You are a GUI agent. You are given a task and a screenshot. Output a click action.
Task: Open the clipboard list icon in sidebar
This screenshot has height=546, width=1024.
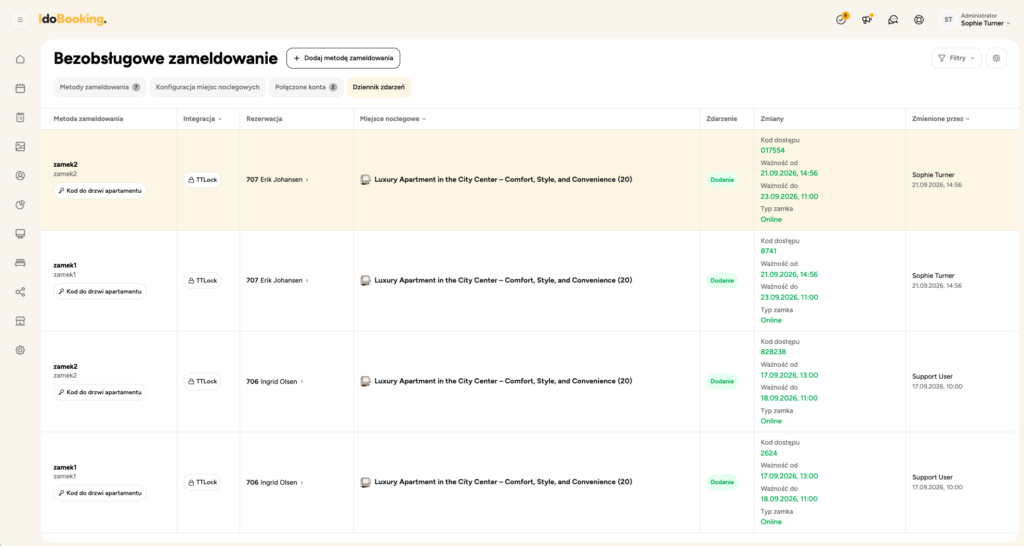tap(20, 118)
